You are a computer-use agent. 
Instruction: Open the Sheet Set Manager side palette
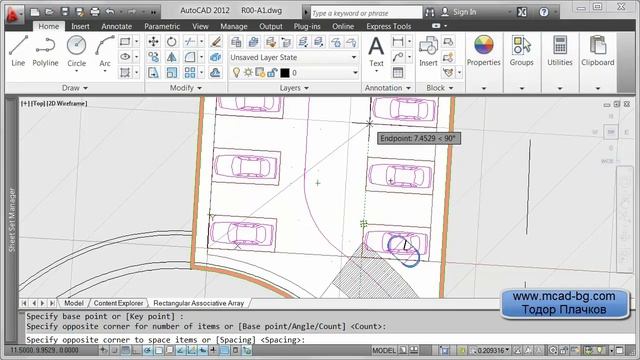(x=12, y=220)
